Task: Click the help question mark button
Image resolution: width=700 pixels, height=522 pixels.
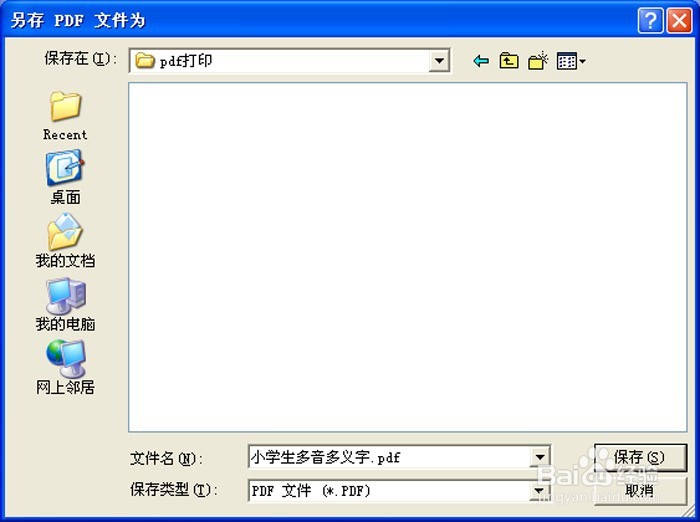Action: 650,21
